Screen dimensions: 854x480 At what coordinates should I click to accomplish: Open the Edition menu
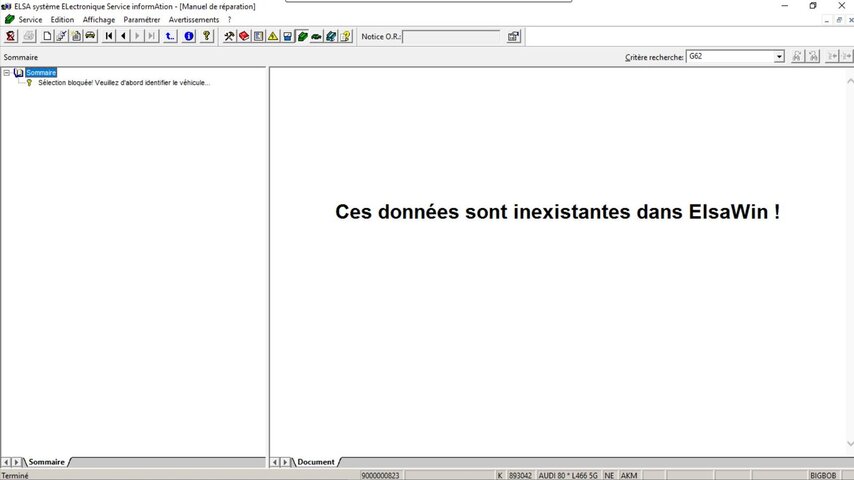62,20
